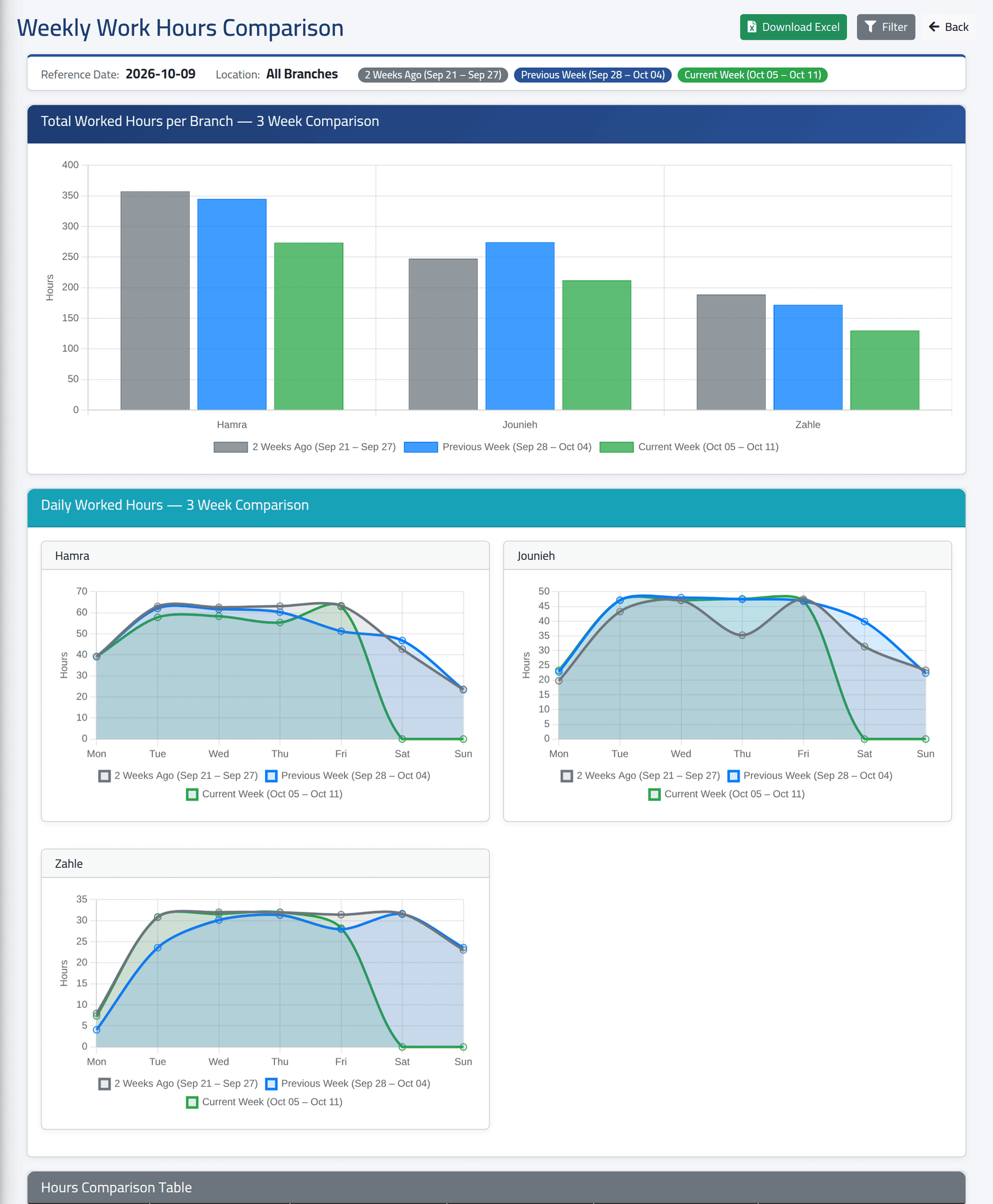Toggle Previous Week line in Jounieh chart legend

(x=810, y=776)
